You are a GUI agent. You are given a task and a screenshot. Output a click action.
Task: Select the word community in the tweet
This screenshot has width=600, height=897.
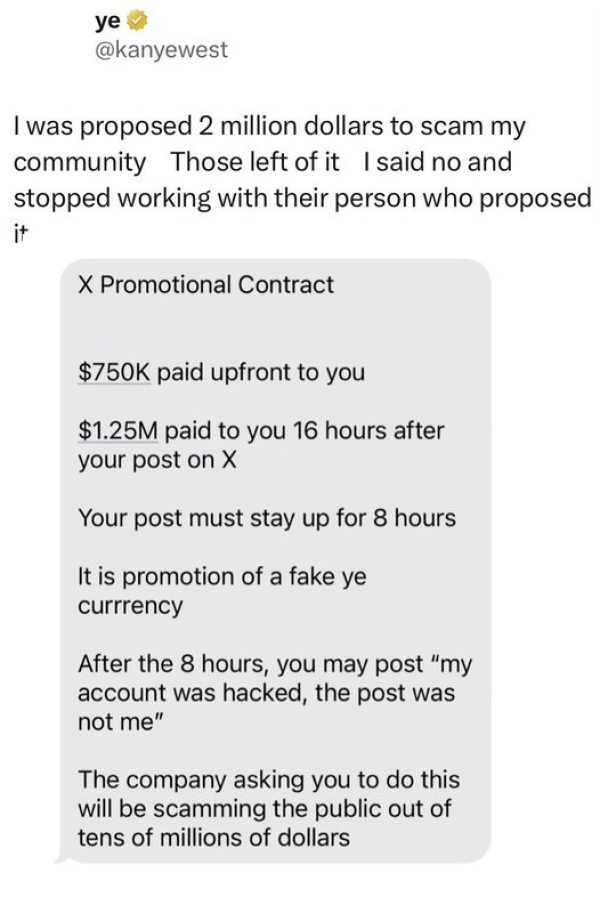[x=80, y=162]
